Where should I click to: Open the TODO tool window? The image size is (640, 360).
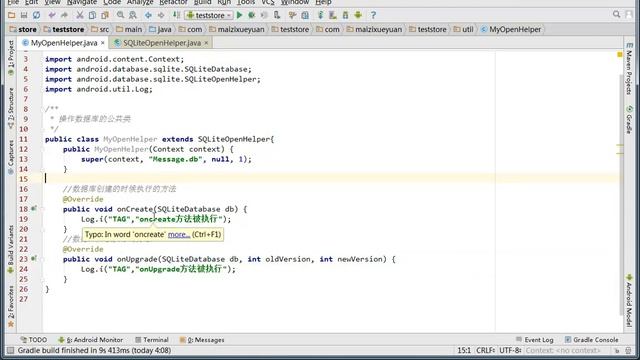[x=33, y=340]
